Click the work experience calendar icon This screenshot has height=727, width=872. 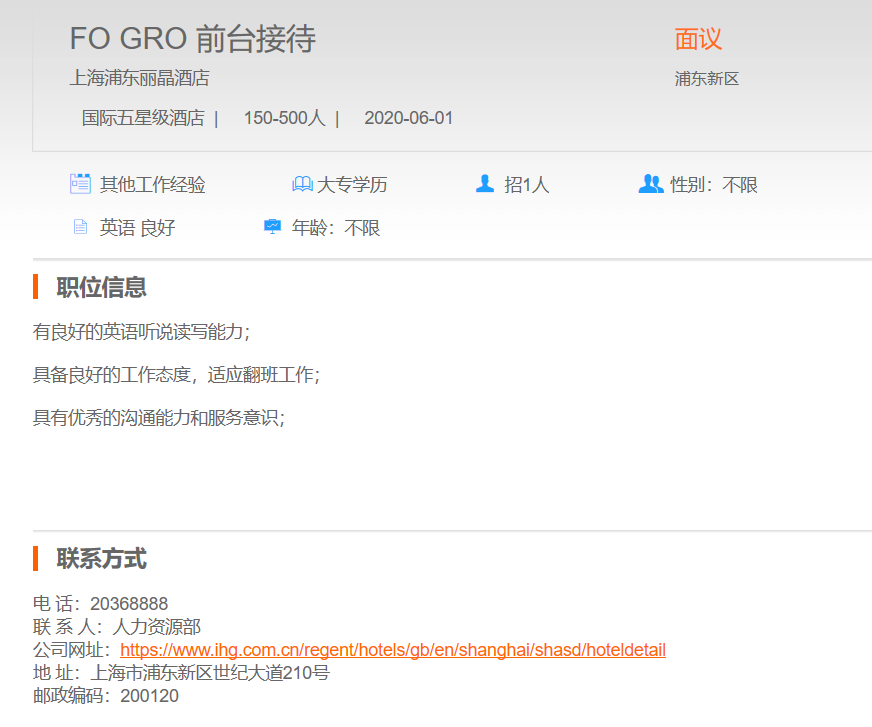click(x=80, y=184)
